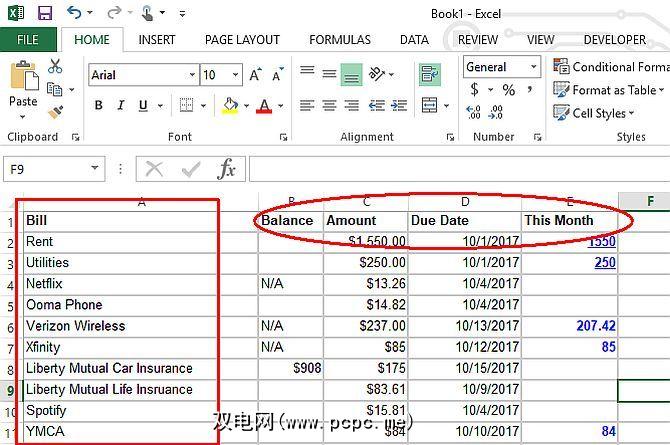Apply Comma Style

(530, 89)
